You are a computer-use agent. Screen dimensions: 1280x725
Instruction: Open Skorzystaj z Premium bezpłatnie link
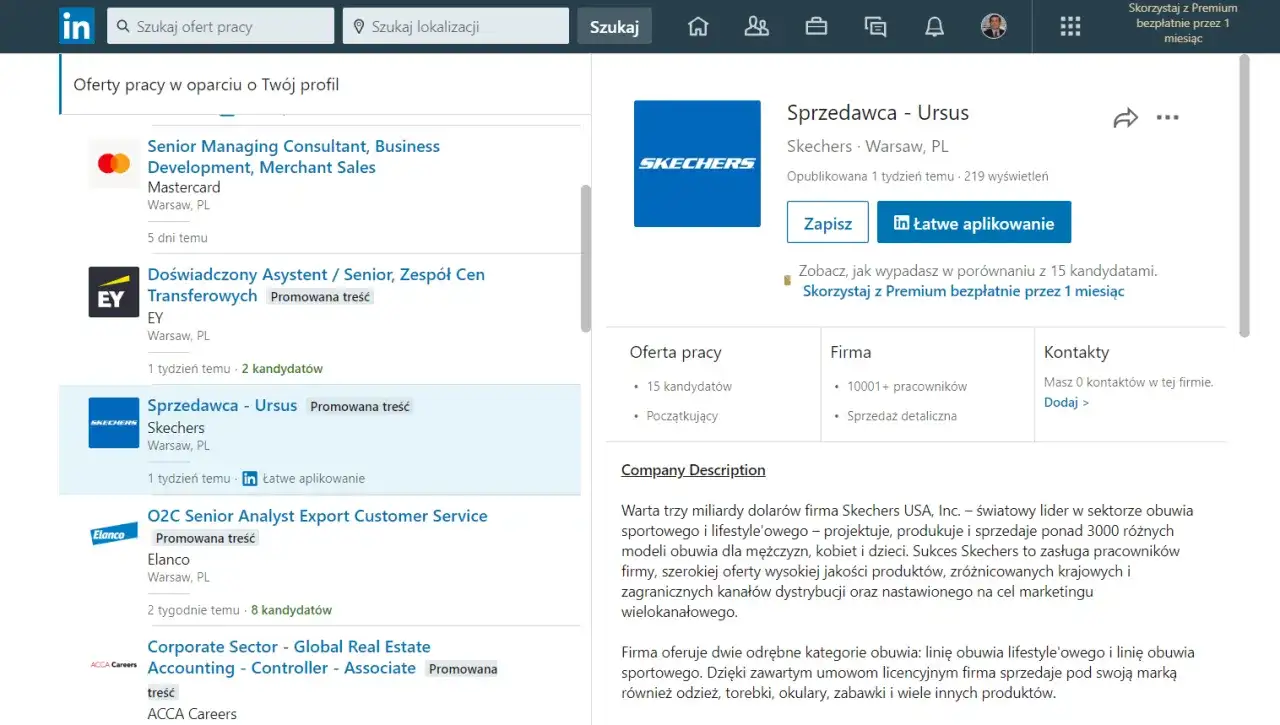pyautogui.click(x=962, y=291)
